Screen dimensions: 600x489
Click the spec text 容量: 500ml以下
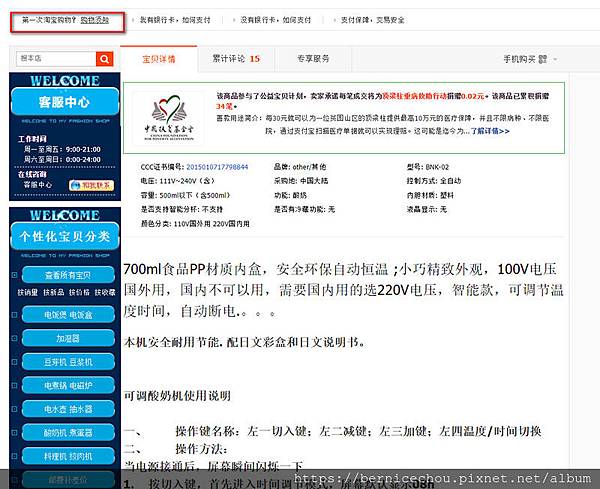coord(185,195)
